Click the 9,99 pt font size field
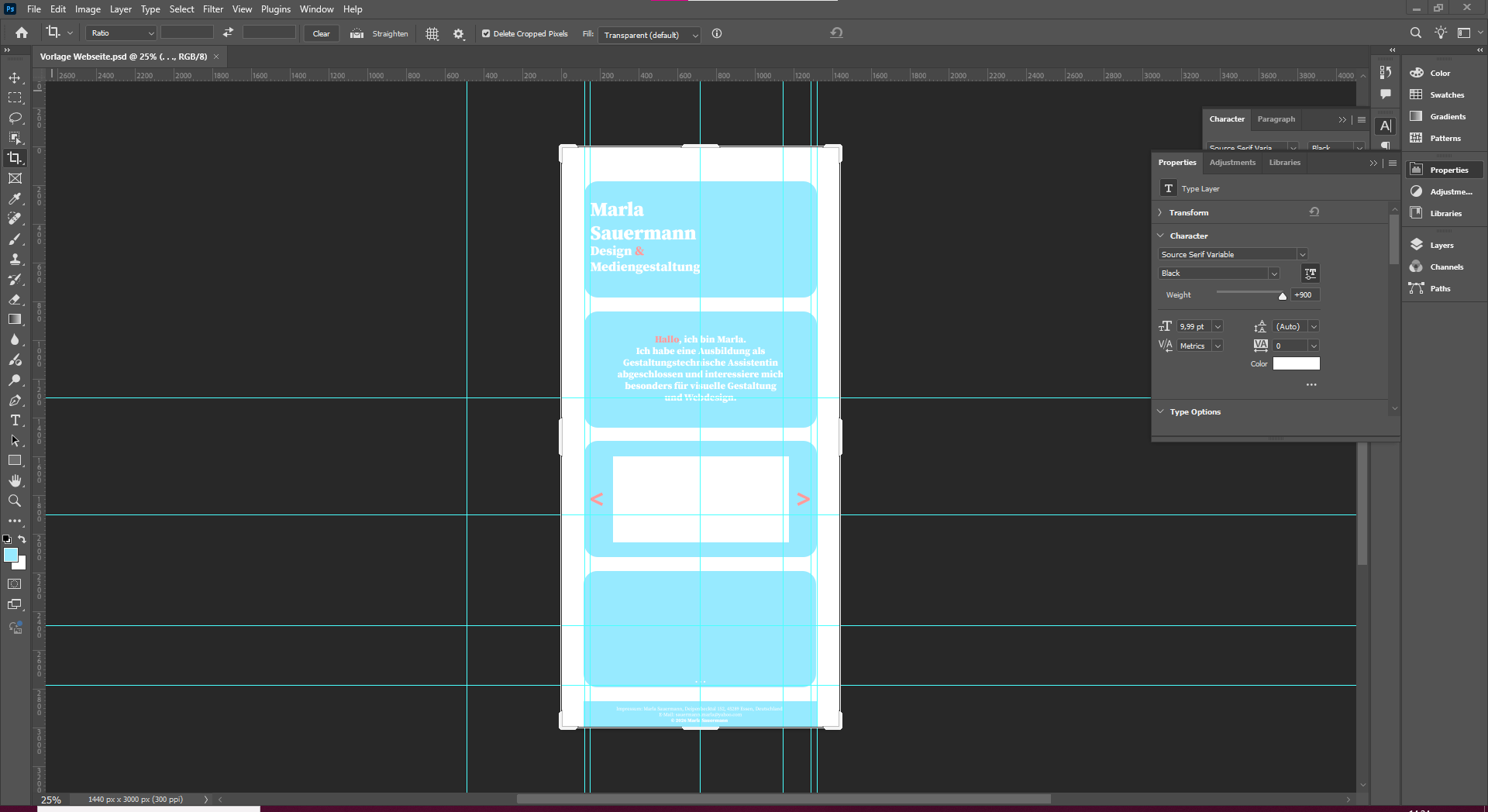The image size is (1488, 812). [x=1194, y=326]
